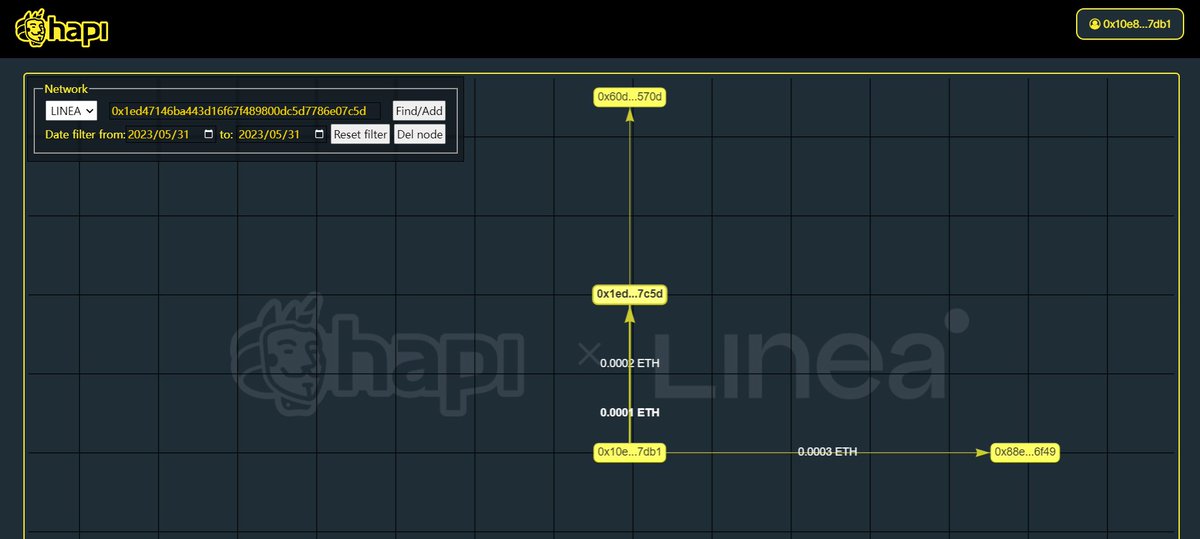The height and width of the screenshot is (539, 1200).
Task: Click the date filter to field
Action: pos(282,134)
